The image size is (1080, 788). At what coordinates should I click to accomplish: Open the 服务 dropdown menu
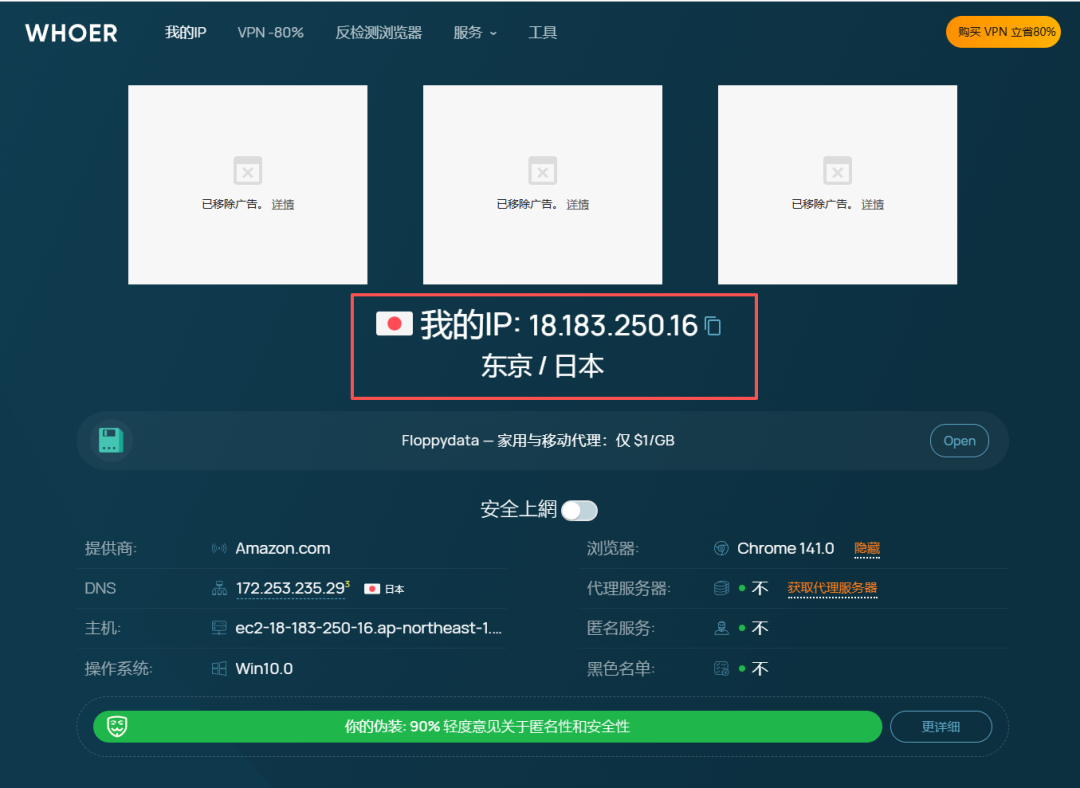[476, 32]
